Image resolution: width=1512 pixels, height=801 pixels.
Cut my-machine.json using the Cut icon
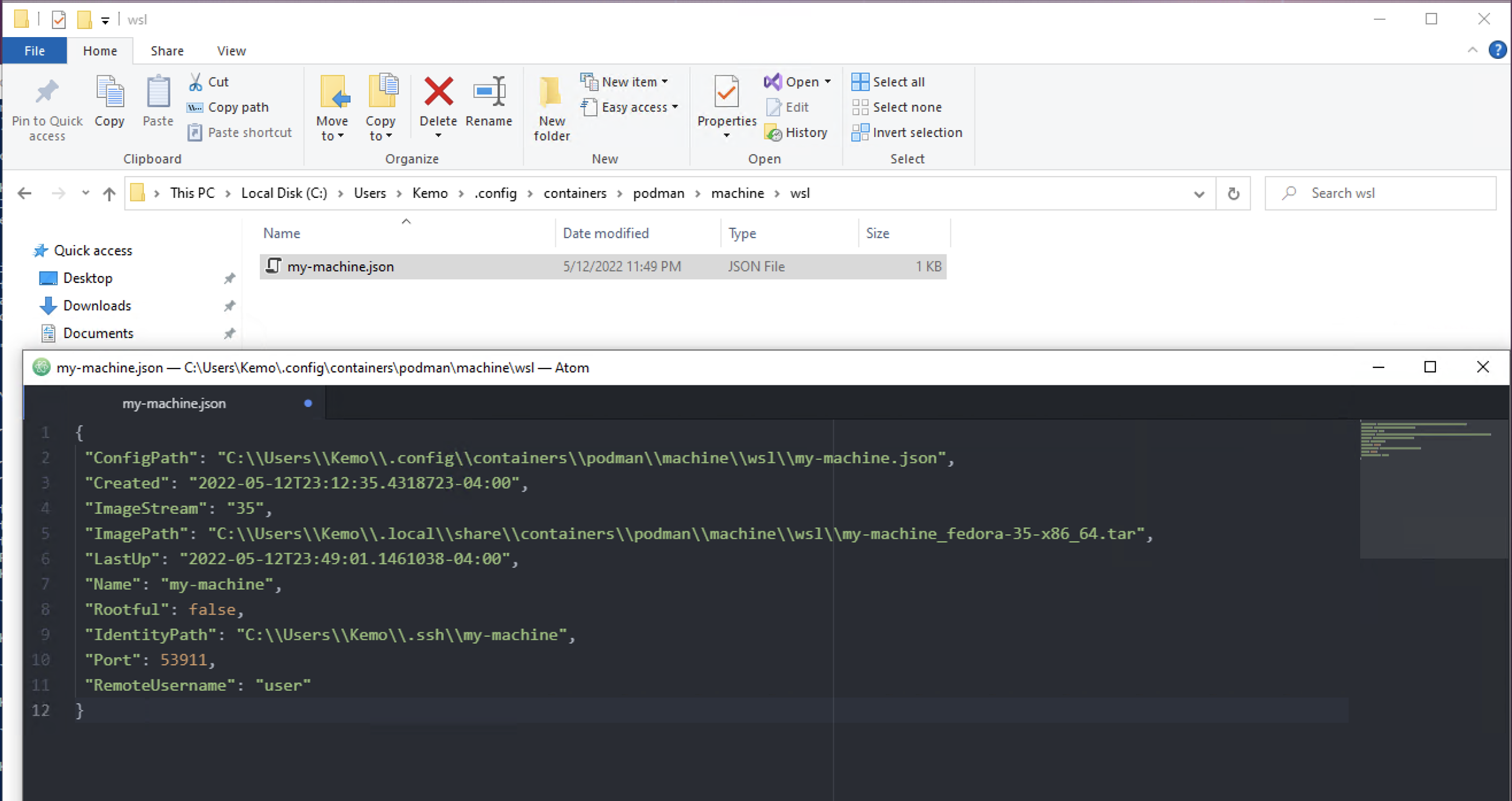196,81
